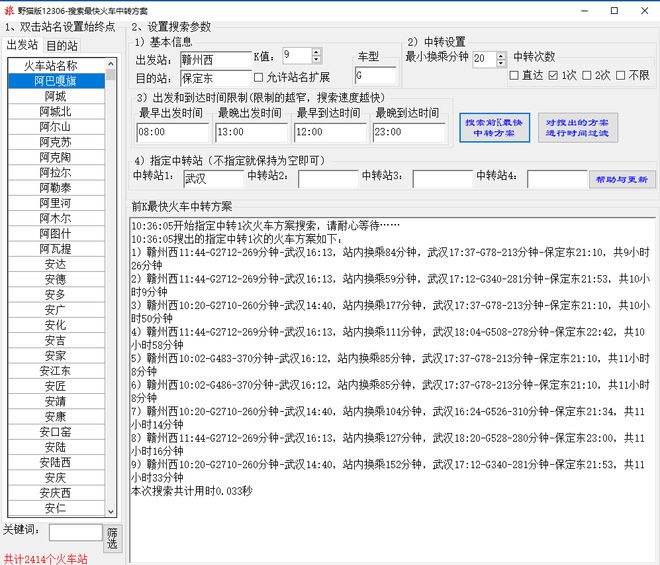Select station 安达 in the list
This screenshot has height=565, width=660.
(56, 264)
